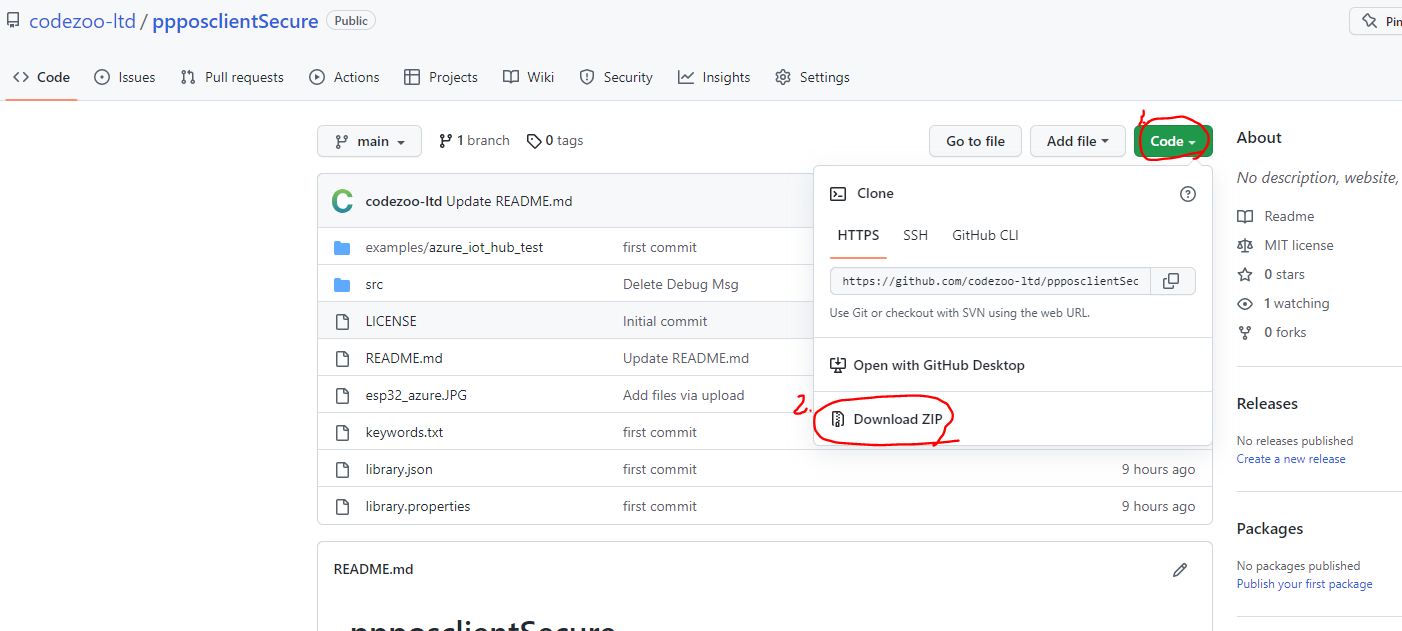
Task: Open the library.json file
Action: coord(399,469)
